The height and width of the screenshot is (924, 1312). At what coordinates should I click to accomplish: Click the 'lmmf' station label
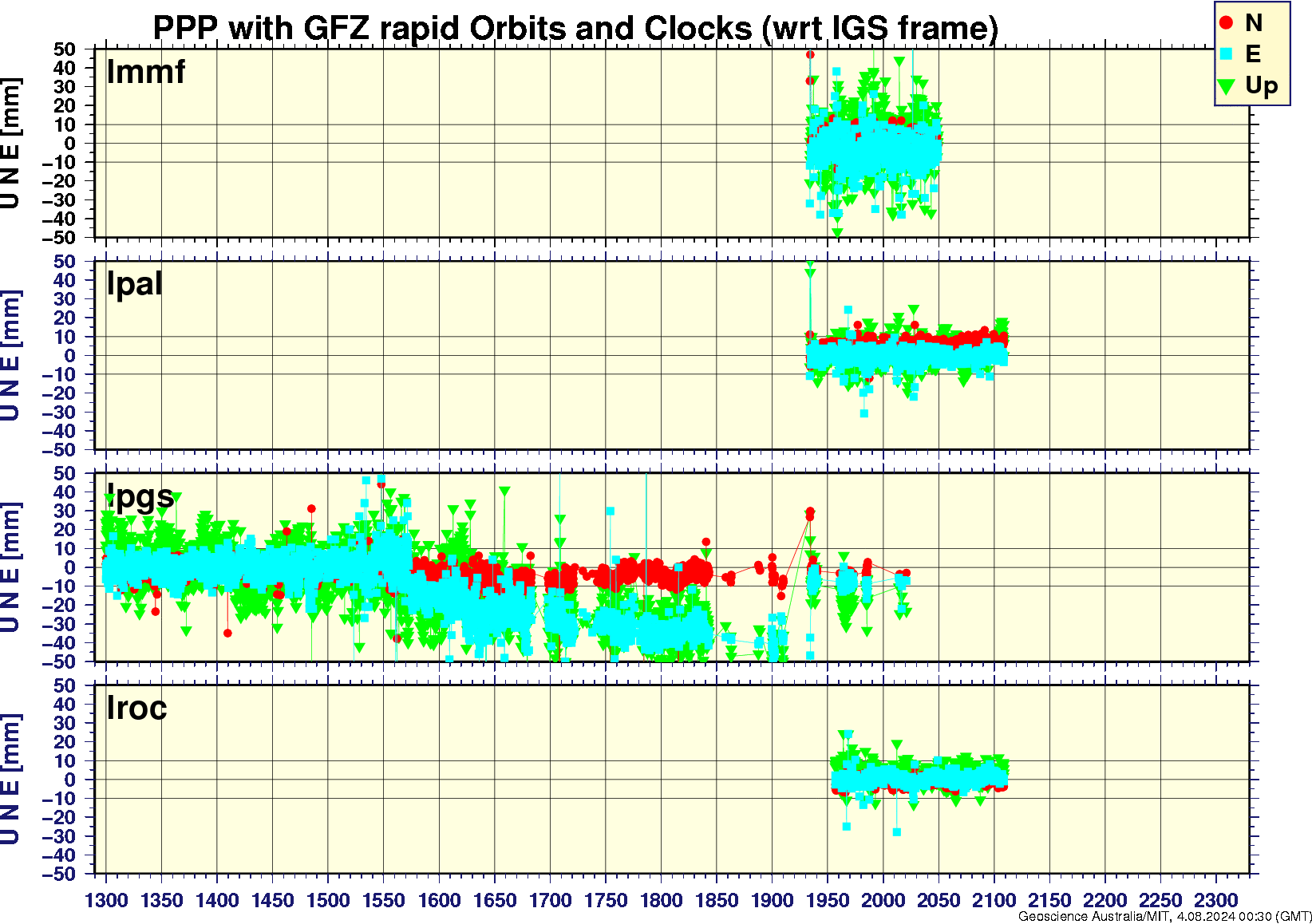[x=146, y=72]
